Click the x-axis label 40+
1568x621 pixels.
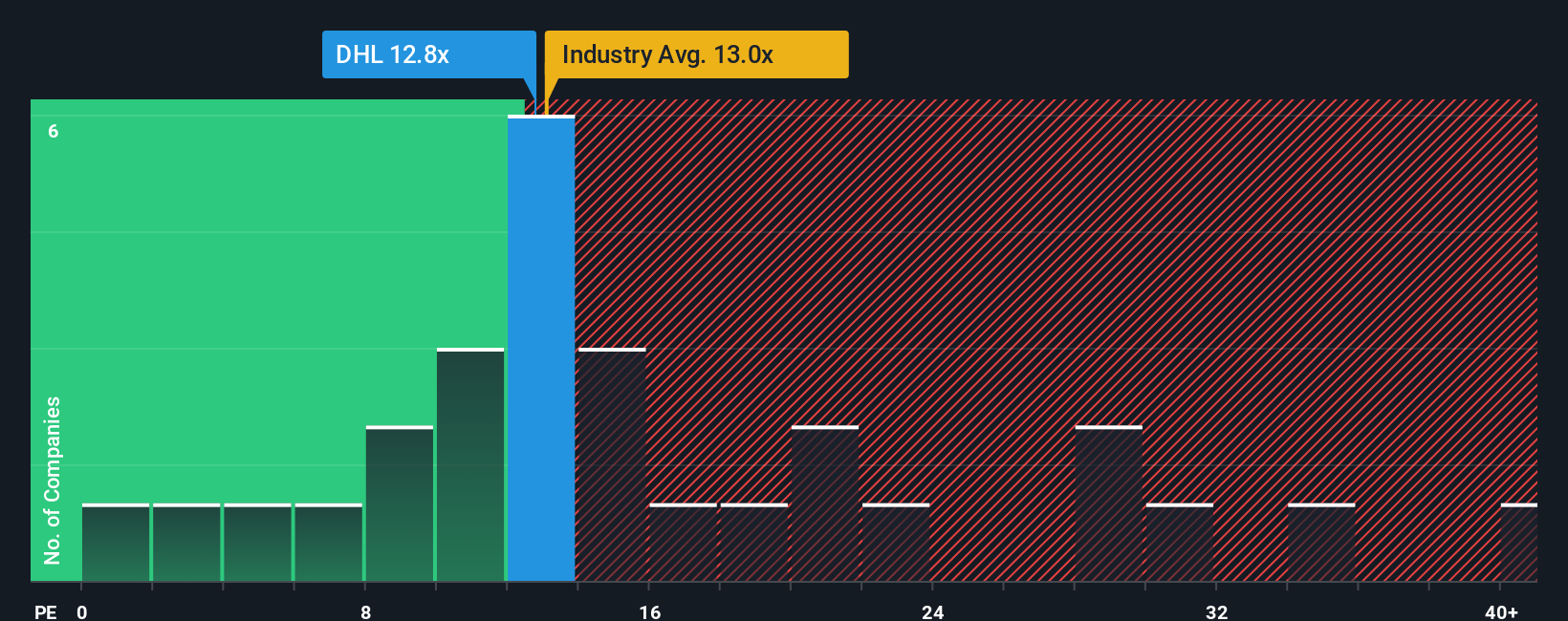coord(1501,611)
